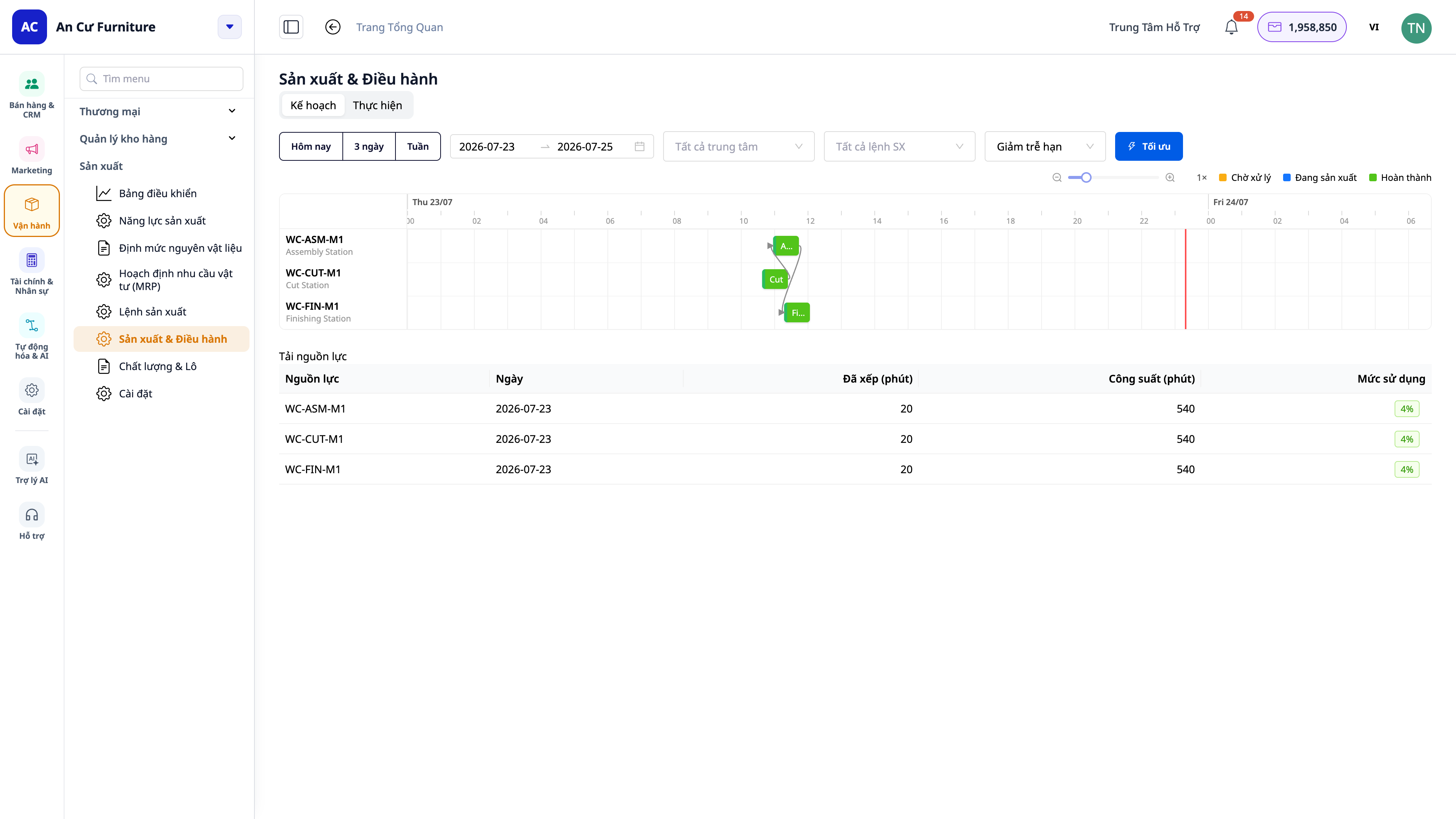This screenshot has width=1456, height=819.
Task: Expand the Quản lý kho hàng group
Action: 158,138
